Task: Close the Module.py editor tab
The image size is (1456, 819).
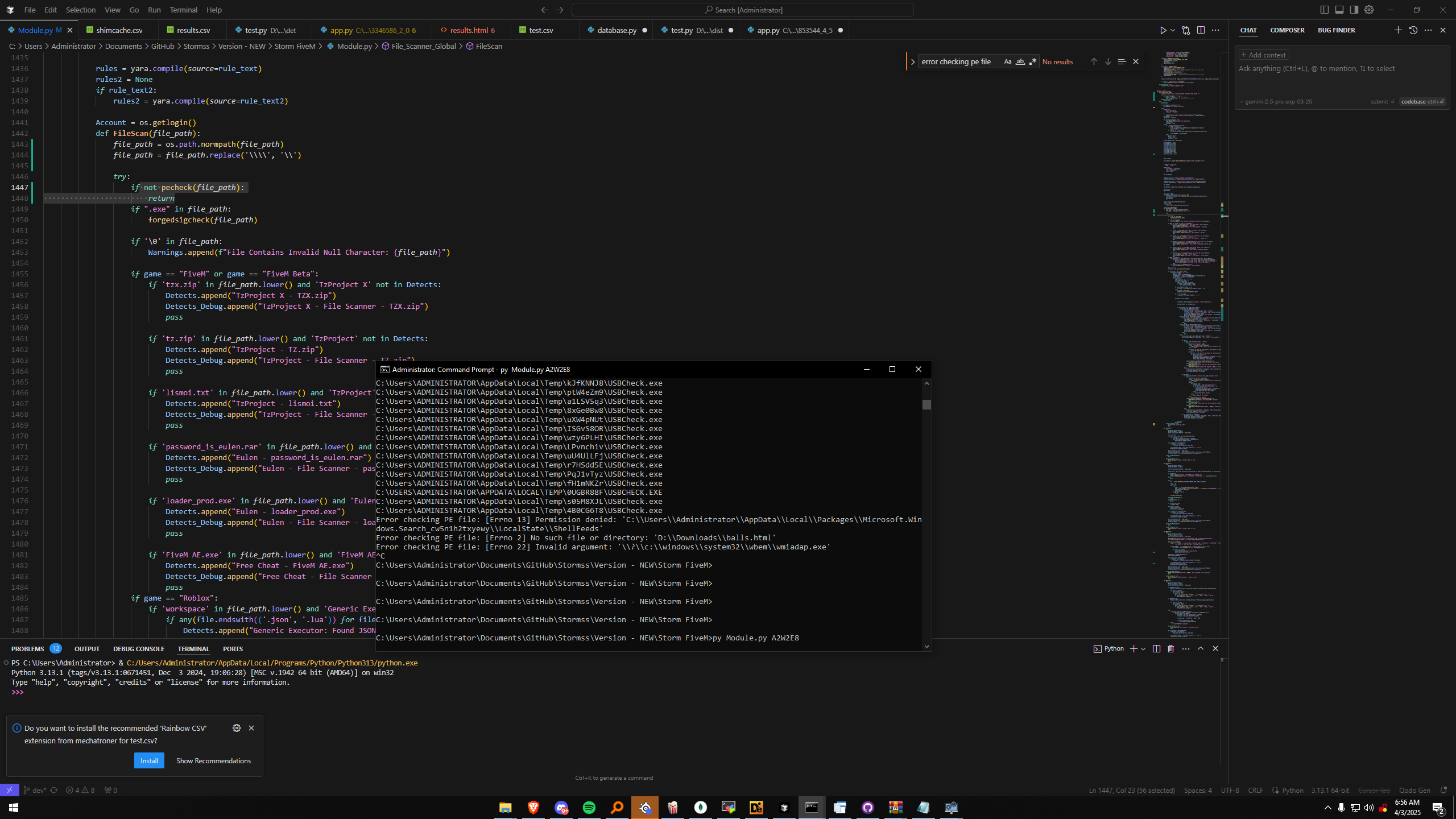Action: [70, 30]
